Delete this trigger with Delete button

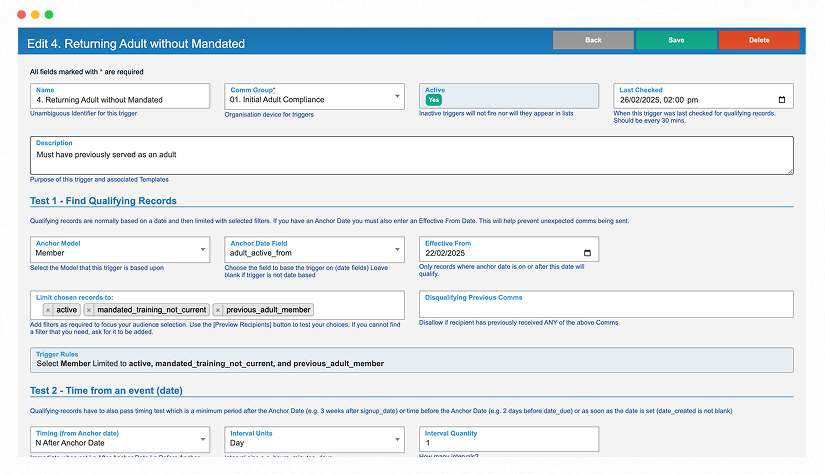pyautogui.click(x=759, y=40)
